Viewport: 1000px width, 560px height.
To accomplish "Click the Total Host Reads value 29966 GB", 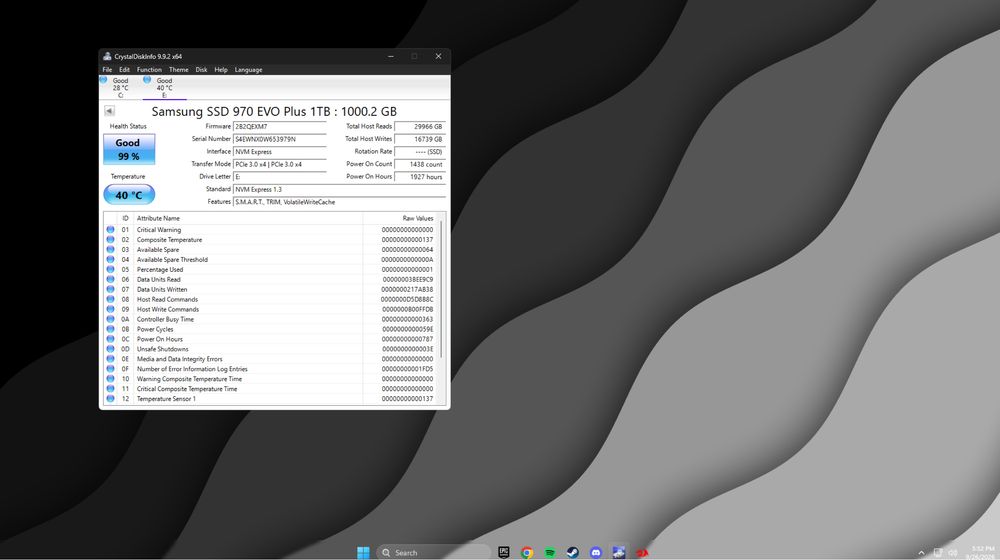I will click(420, 126).
